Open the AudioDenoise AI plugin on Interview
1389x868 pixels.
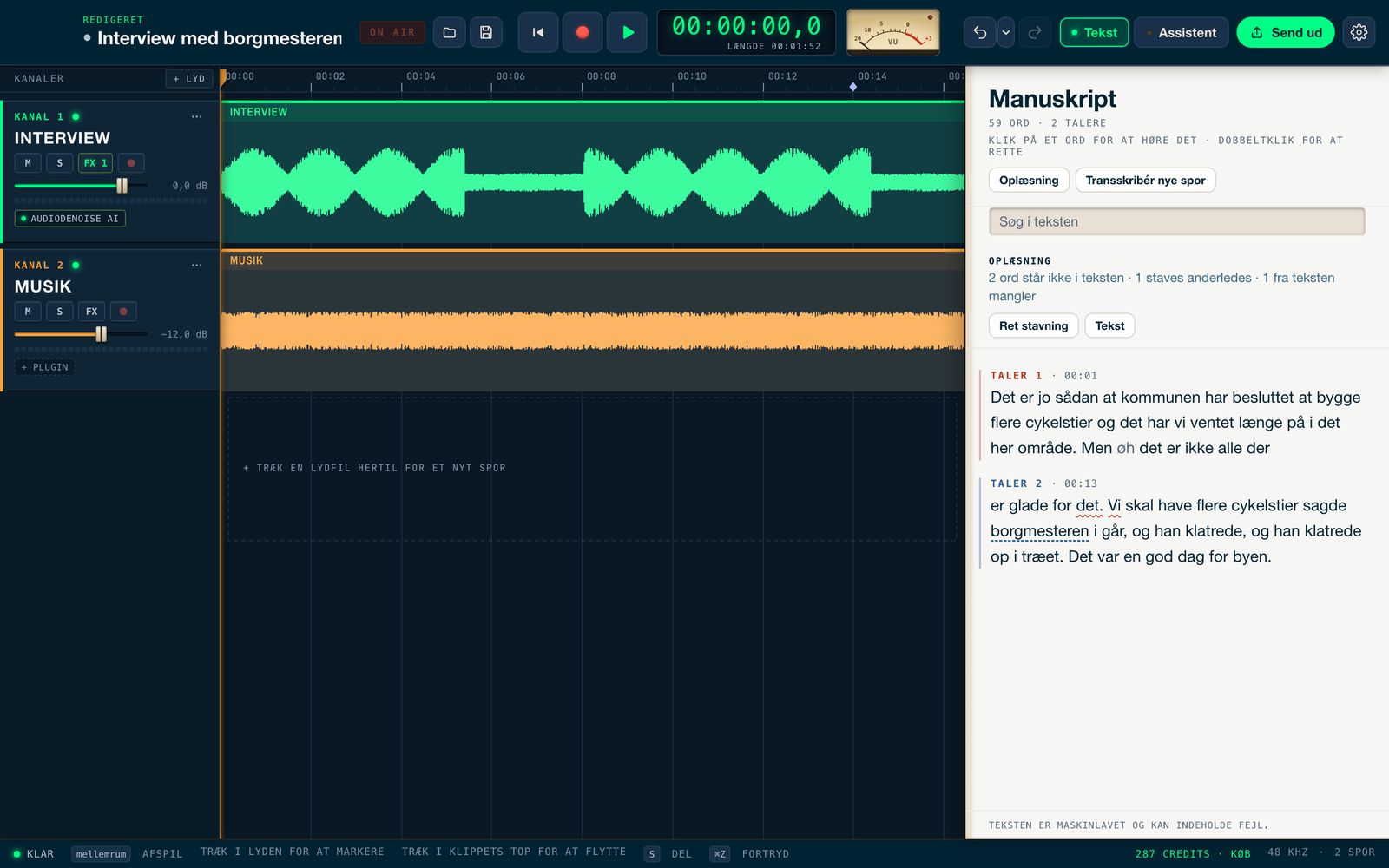(70, 219)
